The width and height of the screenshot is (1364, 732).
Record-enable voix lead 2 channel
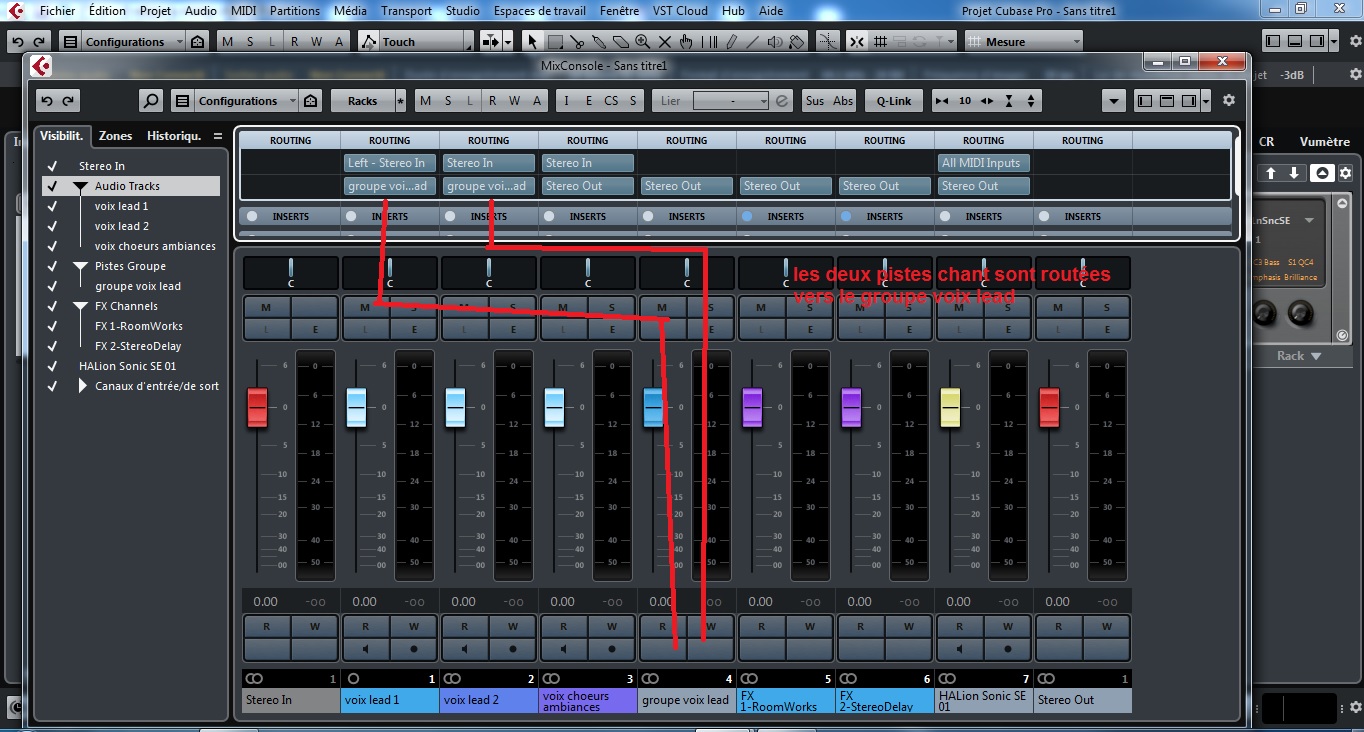coord(513,648)
